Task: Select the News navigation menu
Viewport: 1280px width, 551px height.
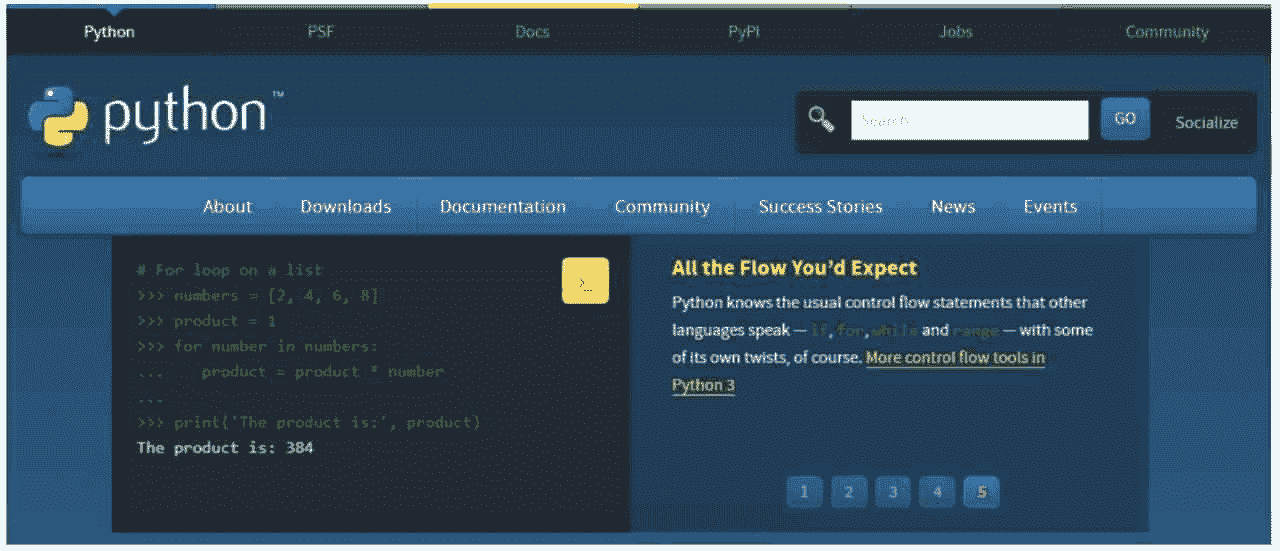Action: point(952,207)
